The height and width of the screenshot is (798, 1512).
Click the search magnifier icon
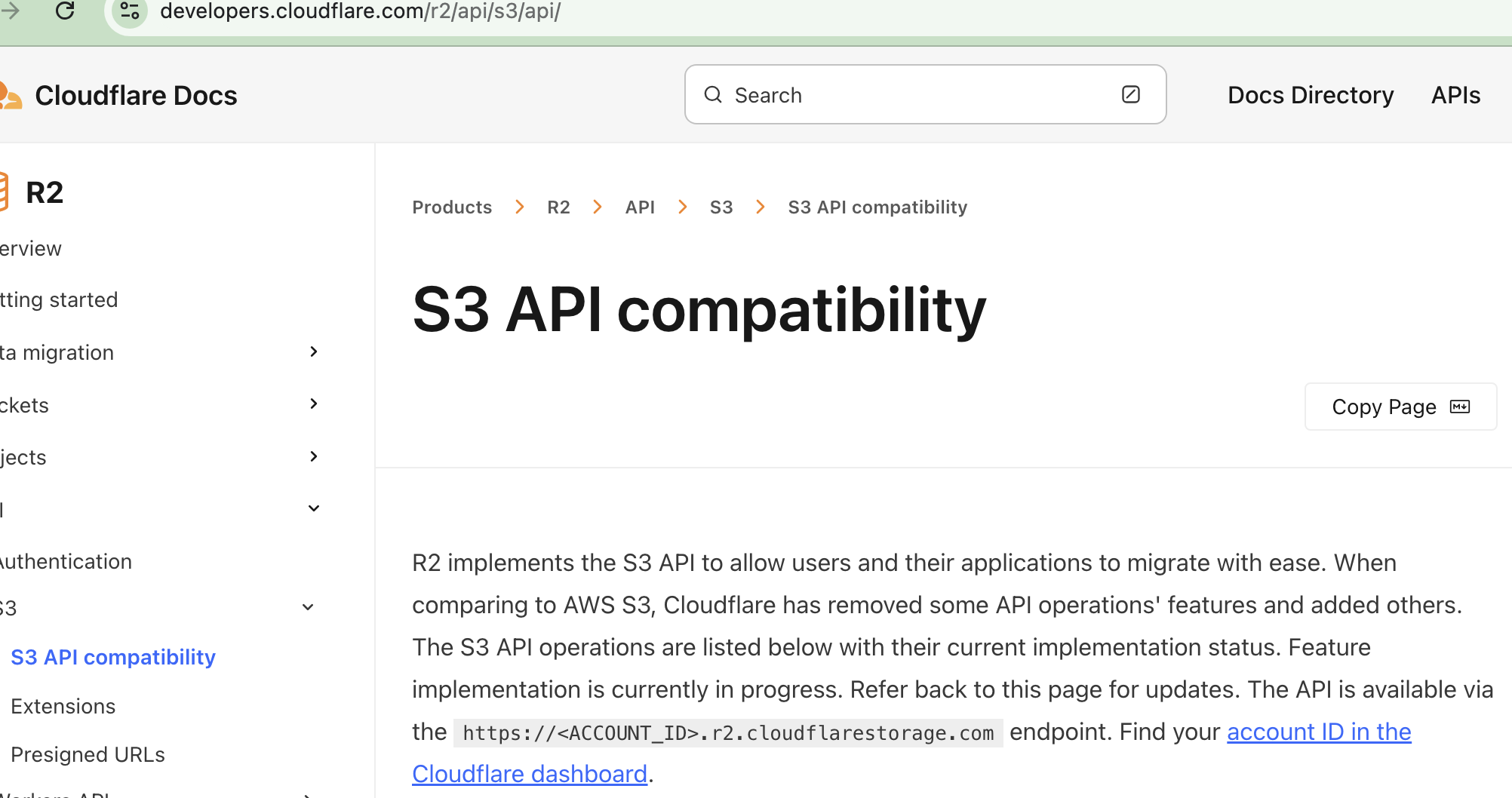tap(713, 94)
